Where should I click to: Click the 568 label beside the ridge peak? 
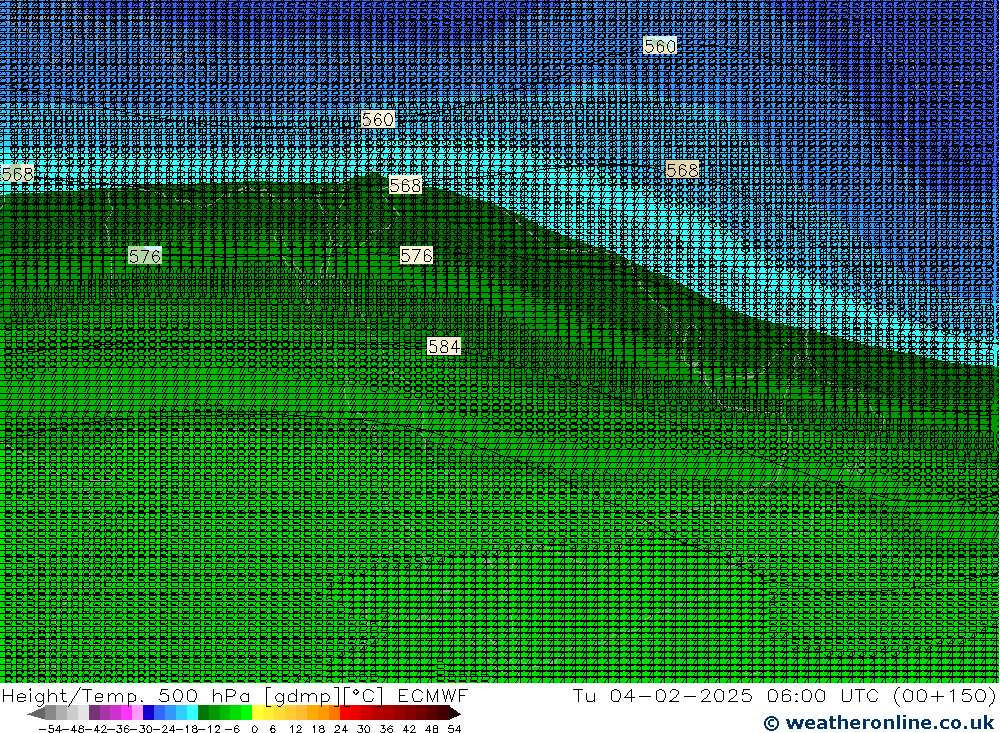point(405,185)
